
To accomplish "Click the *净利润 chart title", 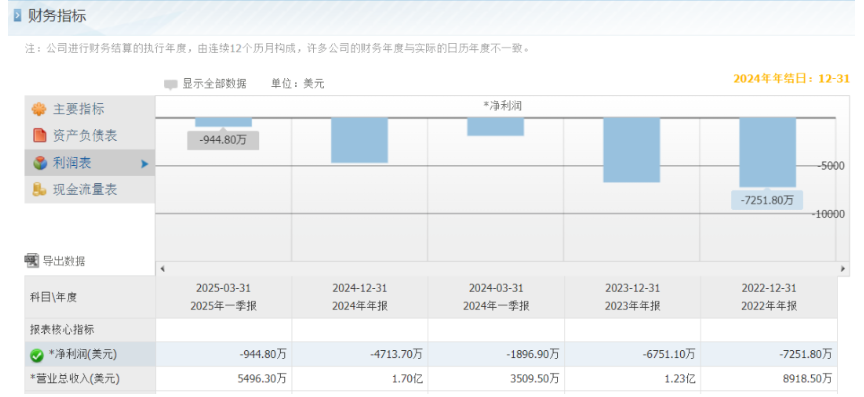I will pyautogui.click(x=502, y=106).
